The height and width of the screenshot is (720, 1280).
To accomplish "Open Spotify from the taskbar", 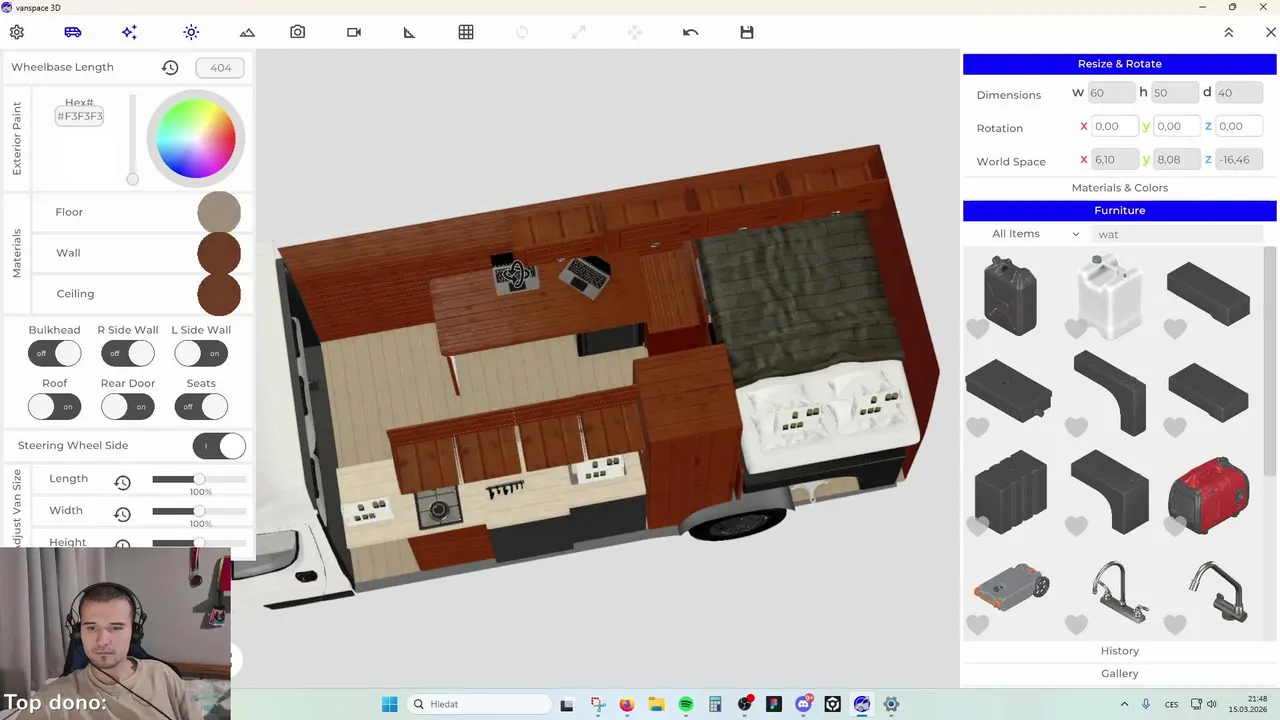I will tap(686, 704).
